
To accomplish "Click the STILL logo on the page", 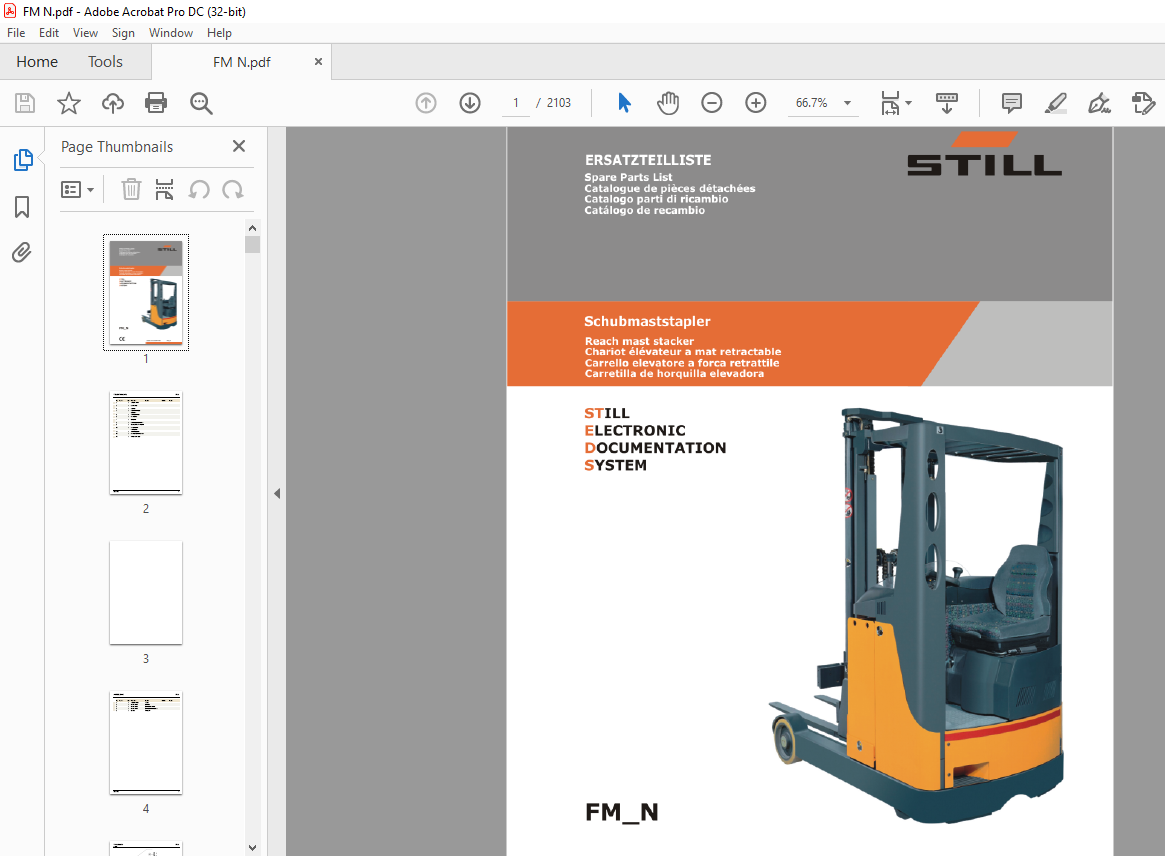I will 984,155.
